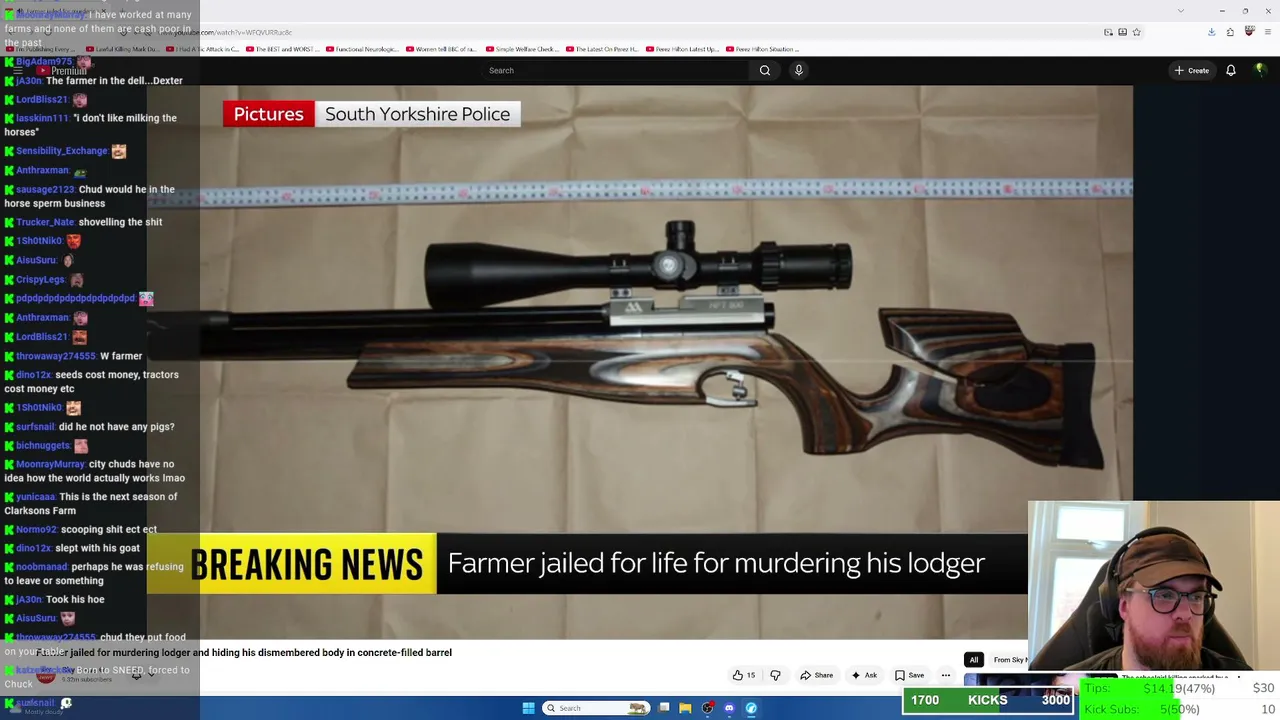Image resolution: width=1280 pixels, height=720 pixels.
Task: Click chat username Normo92
Action: pos(36,530)
